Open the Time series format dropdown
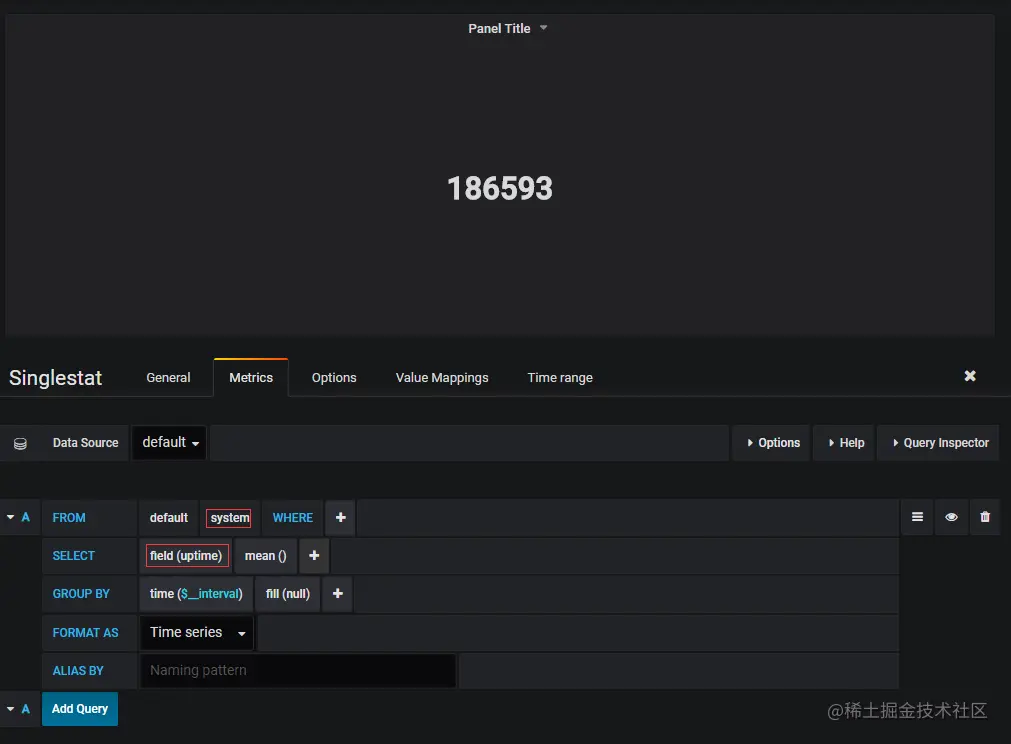 [197, 632]
